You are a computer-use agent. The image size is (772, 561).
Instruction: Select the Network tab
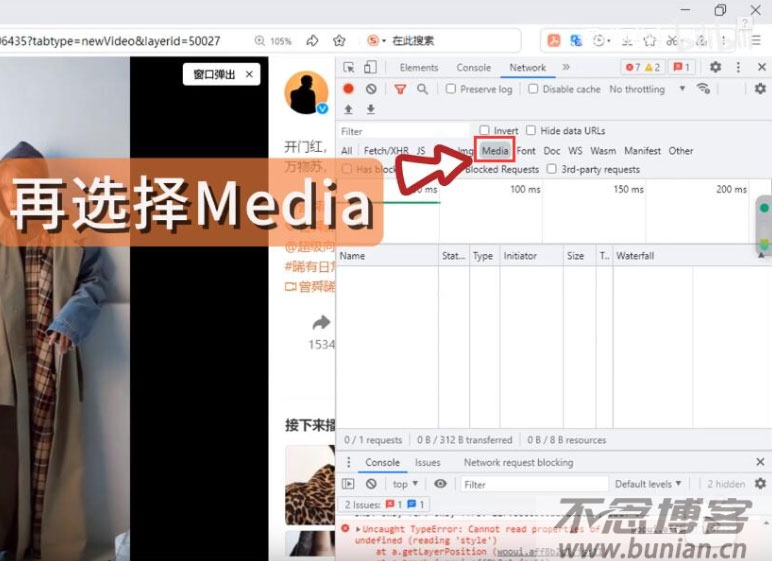click(x=527, y=67)
